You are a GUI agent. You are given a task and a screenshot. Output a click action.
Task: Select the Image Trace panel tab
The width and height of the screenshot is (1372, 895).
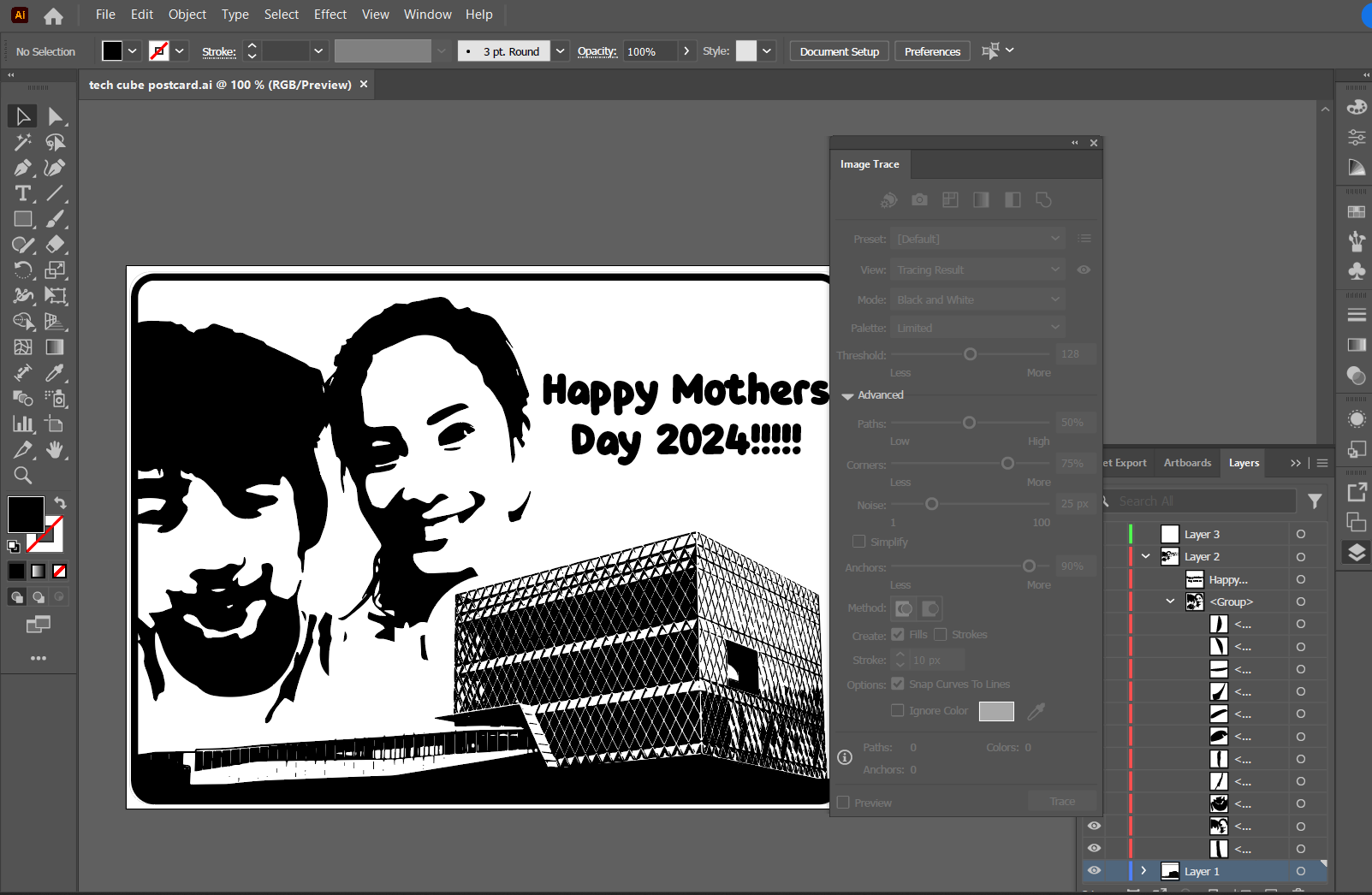click(870, 164)
